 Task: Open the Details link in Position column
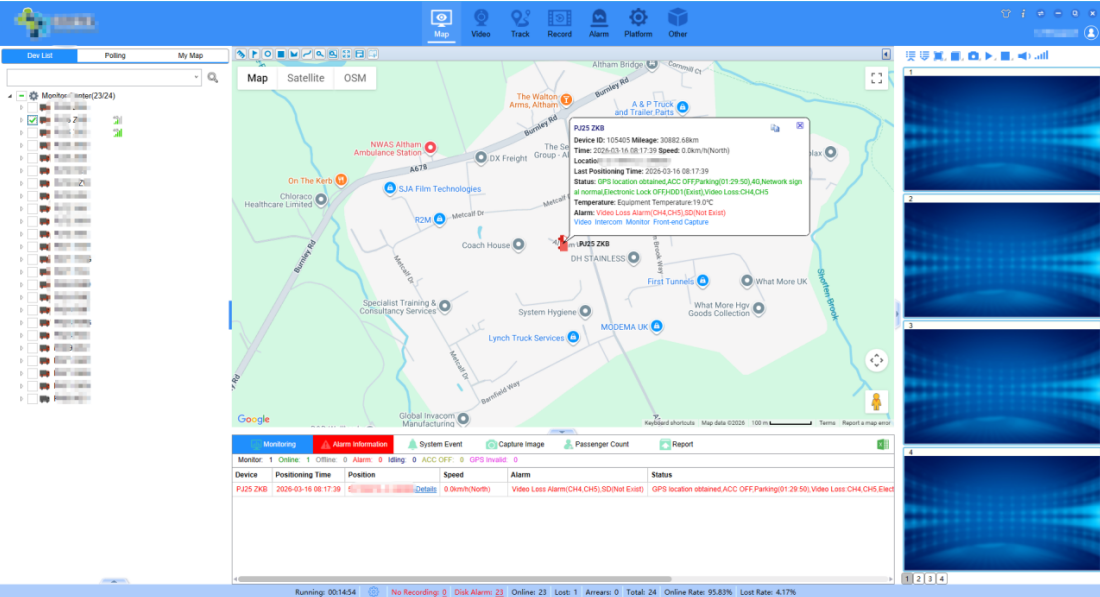425,489
